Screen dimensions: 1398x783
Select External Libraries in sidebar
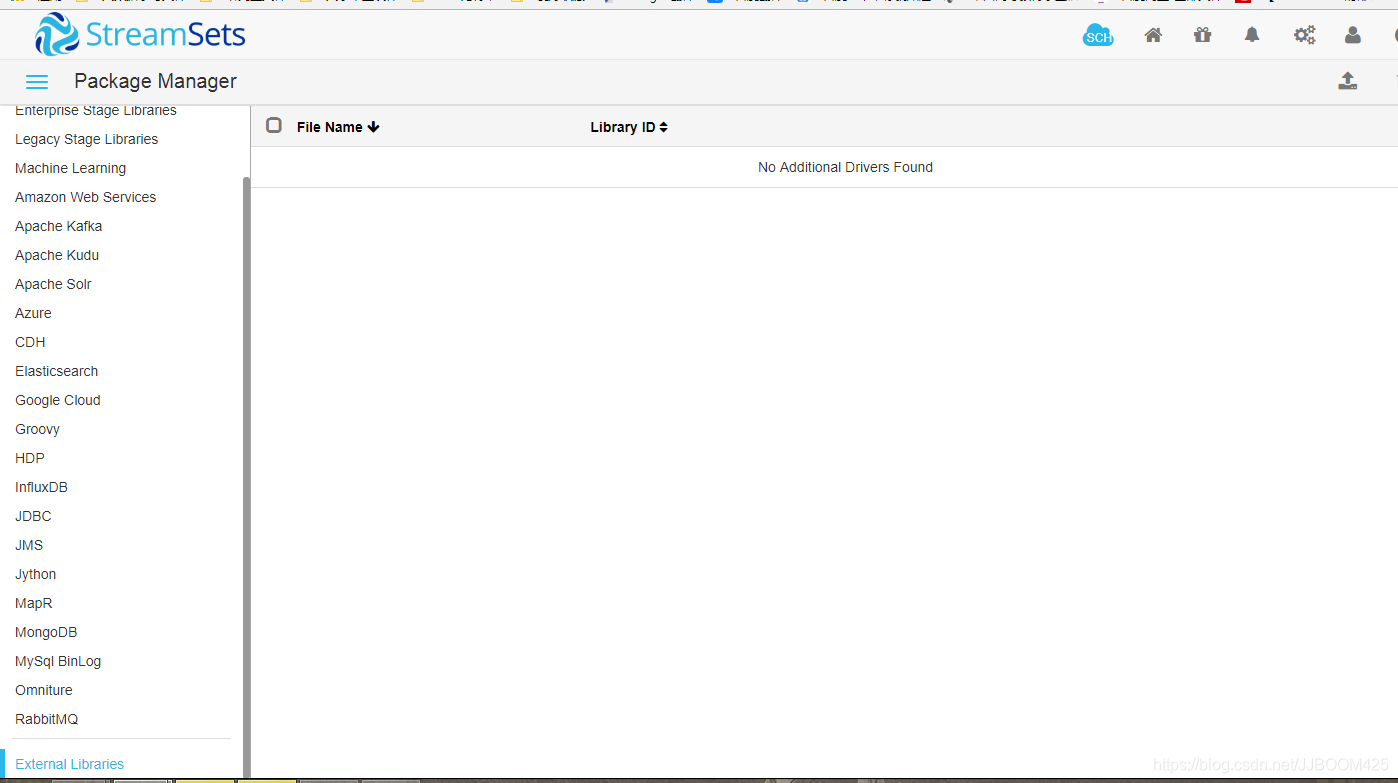(70, 764)
